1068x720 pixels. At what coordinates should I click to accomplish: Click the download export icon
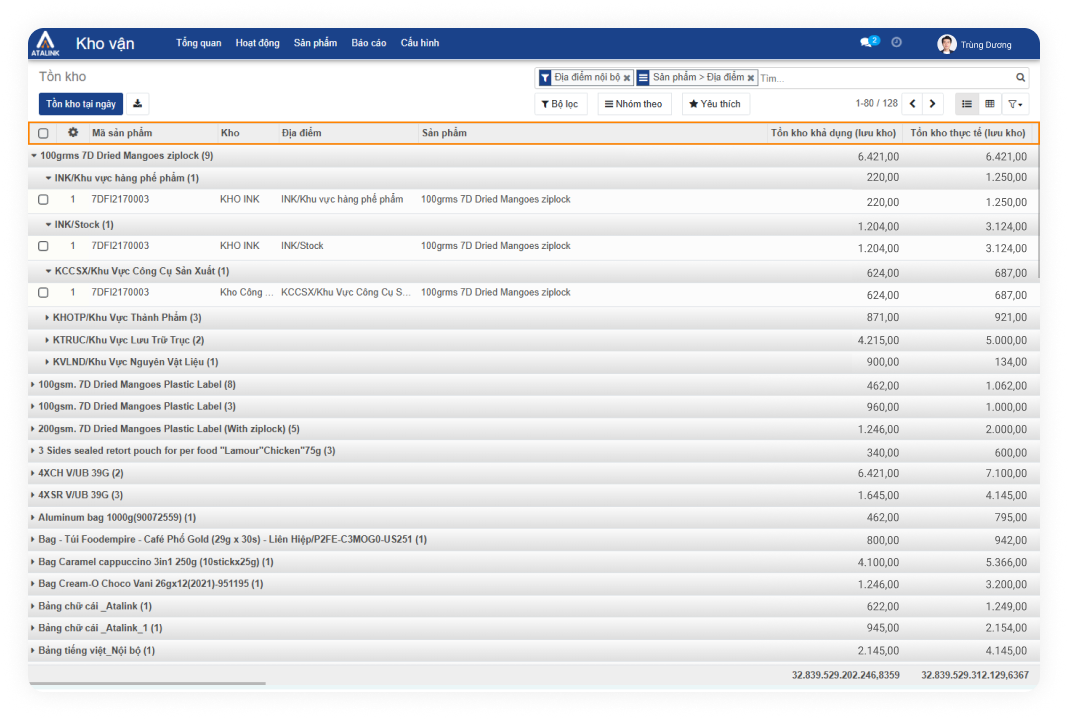point(138,103)
